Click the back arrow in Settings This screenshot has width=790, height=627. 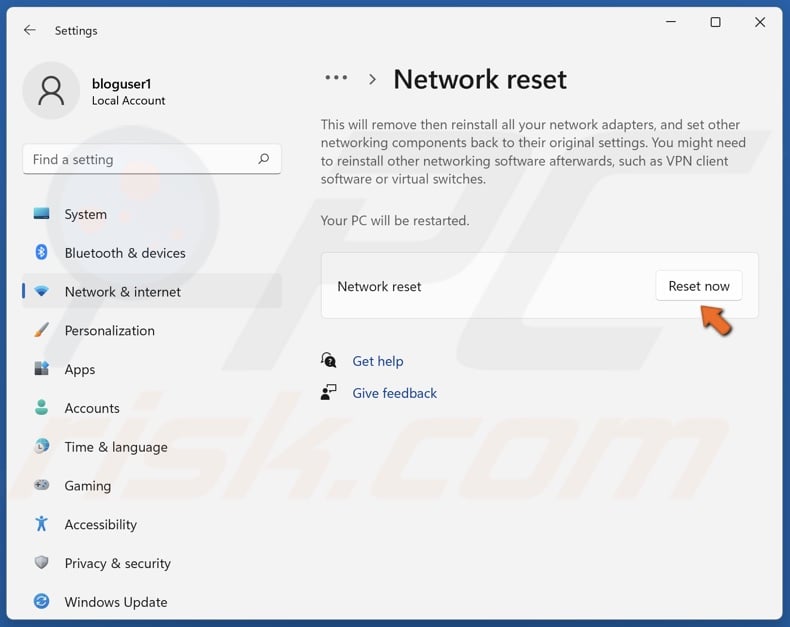[x=30, y=30]
